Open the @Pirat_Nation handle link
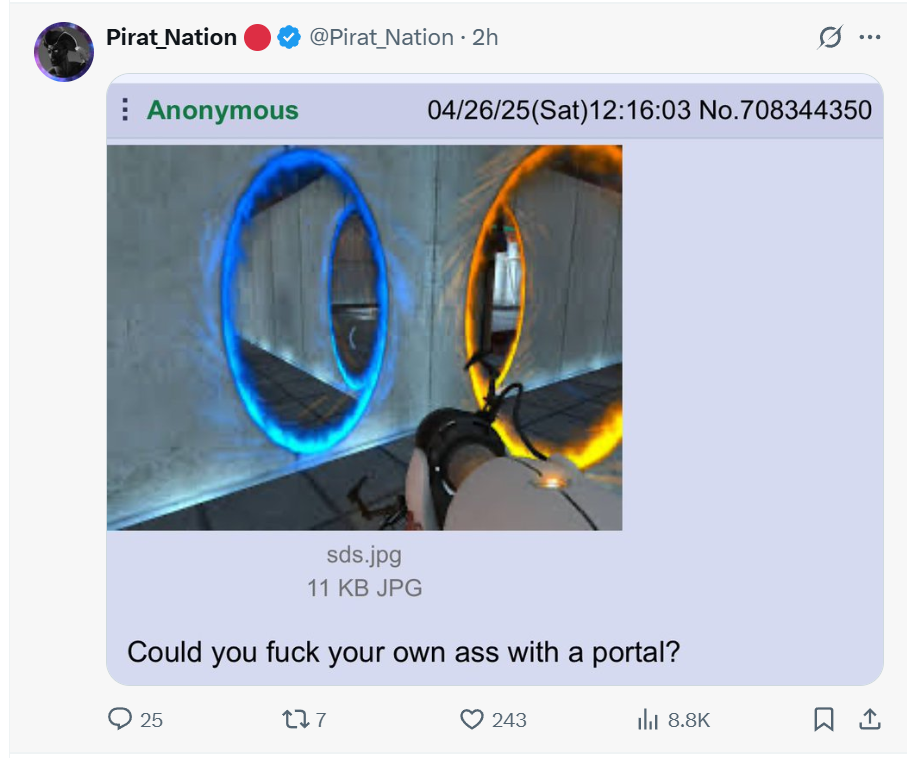The height and width of the screenshot is (758, 907). tap(381, 38)
